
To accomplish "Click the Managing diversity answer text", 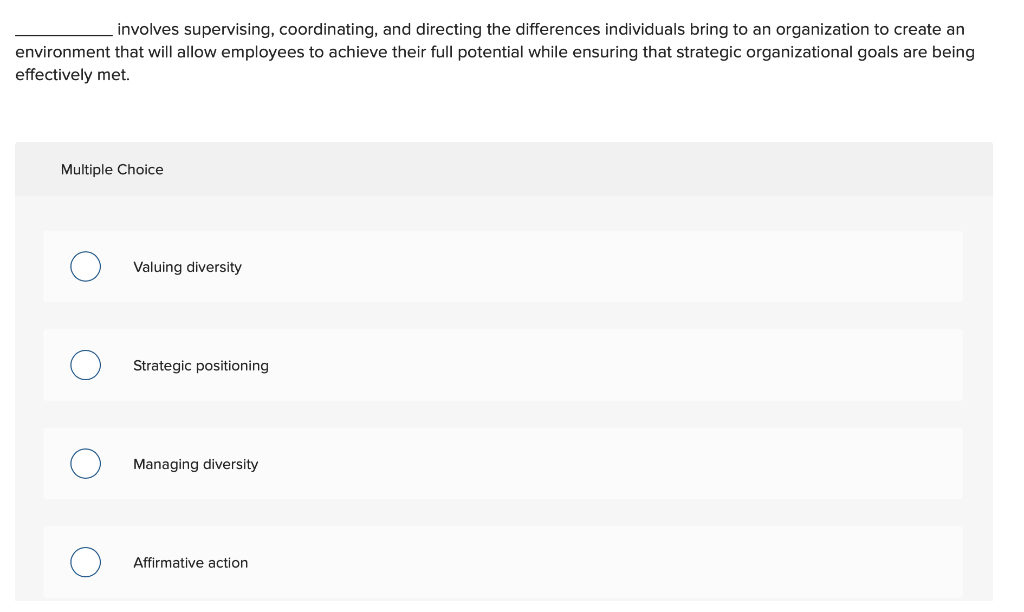I will coord(195,463).
